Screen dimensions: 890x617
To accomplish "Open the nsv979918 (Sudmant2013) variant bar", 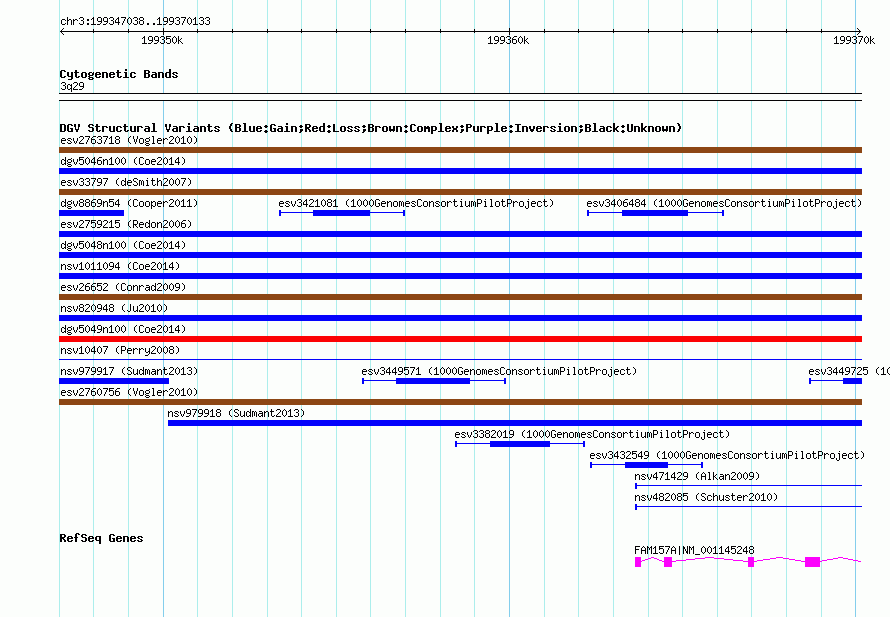I will (515, 423).
